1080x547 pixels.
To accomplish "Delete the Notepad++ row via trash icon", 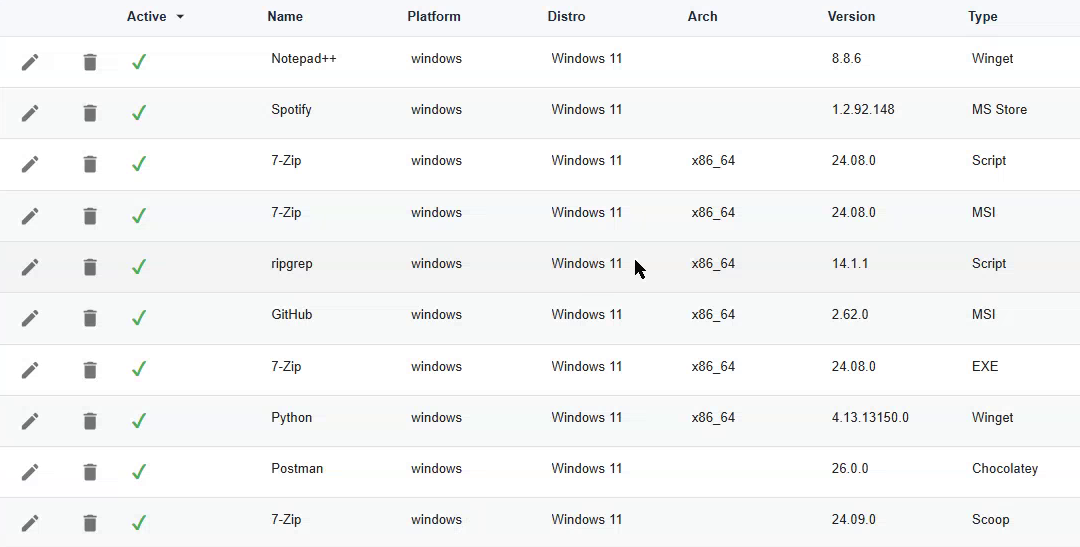I will (x=90, y=62).
